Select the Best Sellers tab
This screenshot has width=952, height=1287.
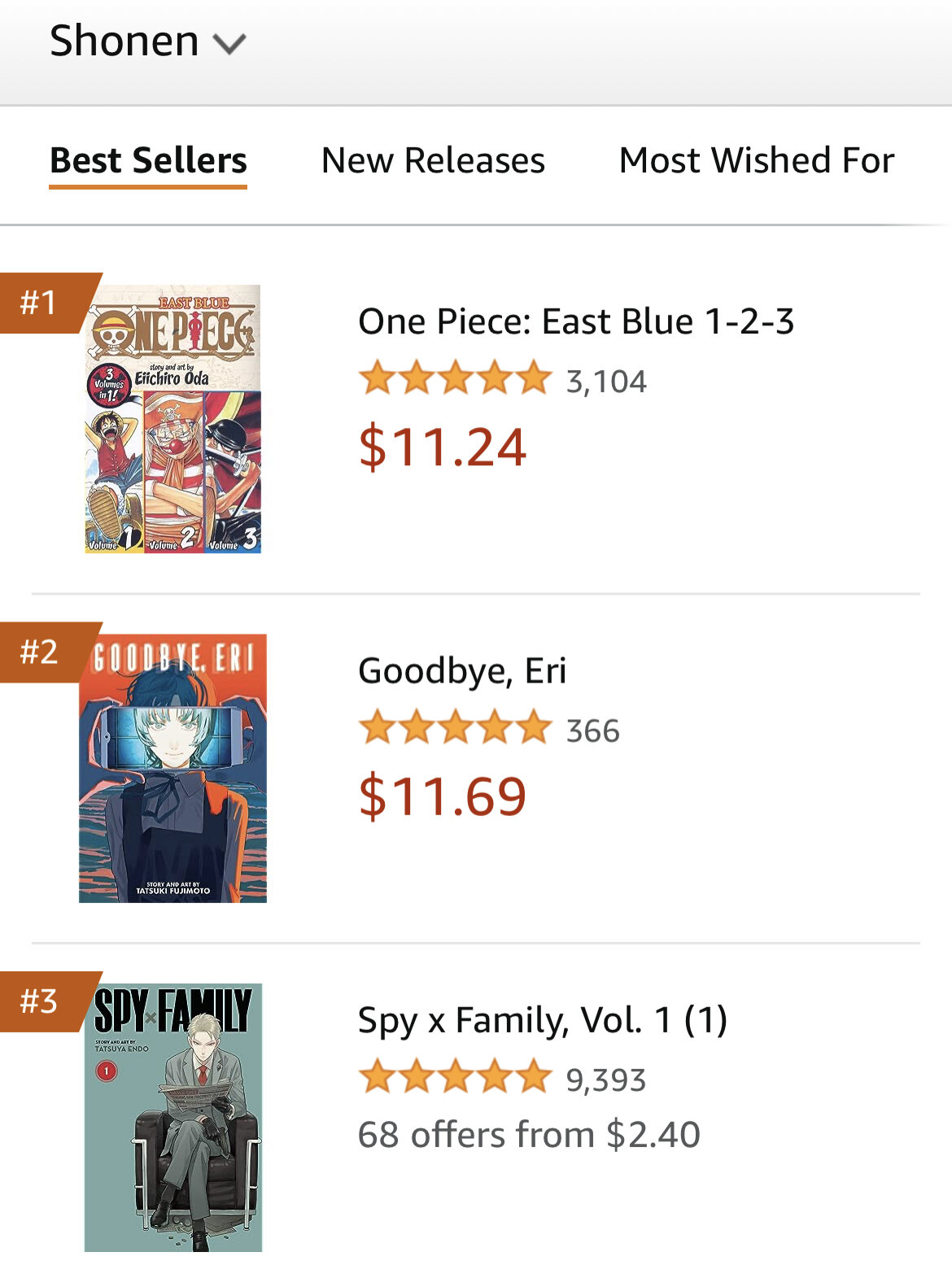click(148, 160)
